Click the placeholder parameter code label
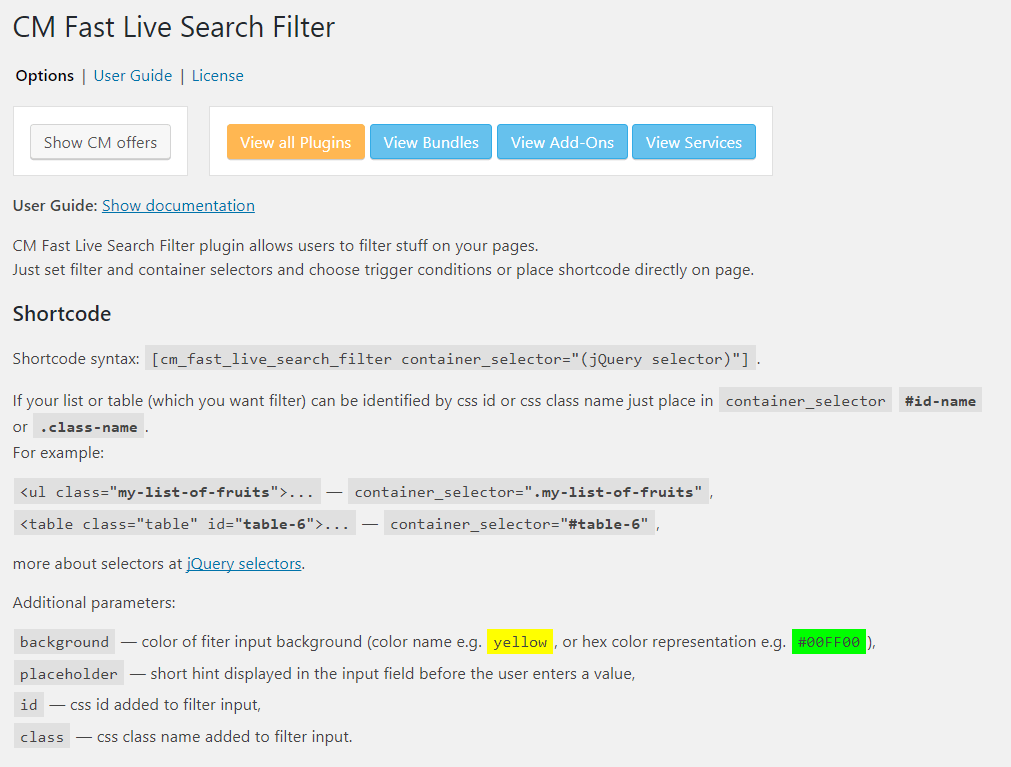Screen dimensions: 1011x767 (69, 674)
